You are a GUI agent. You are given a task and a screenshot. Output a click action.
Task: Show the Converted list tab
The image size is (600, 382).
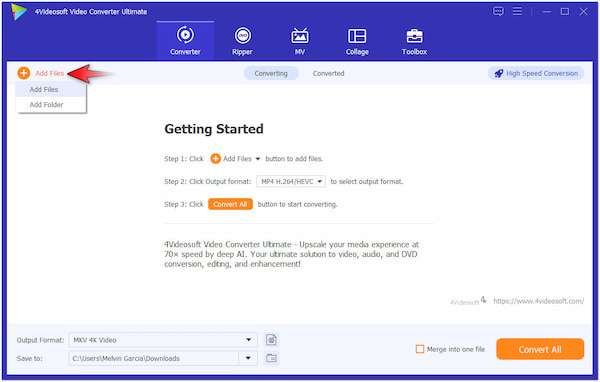click(x=328, y=73)
